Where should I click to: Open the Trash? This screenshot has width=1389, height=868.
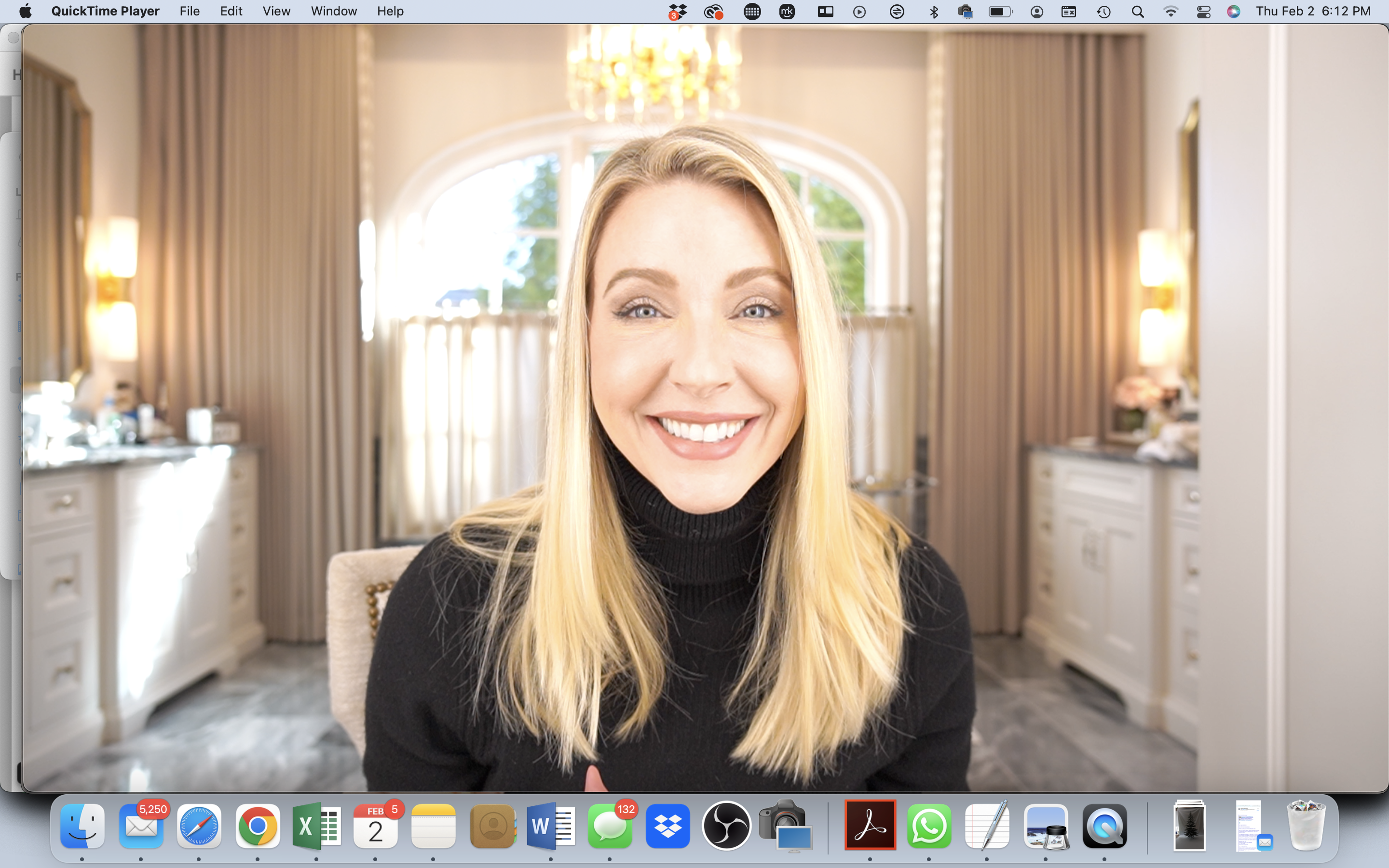1307,825
